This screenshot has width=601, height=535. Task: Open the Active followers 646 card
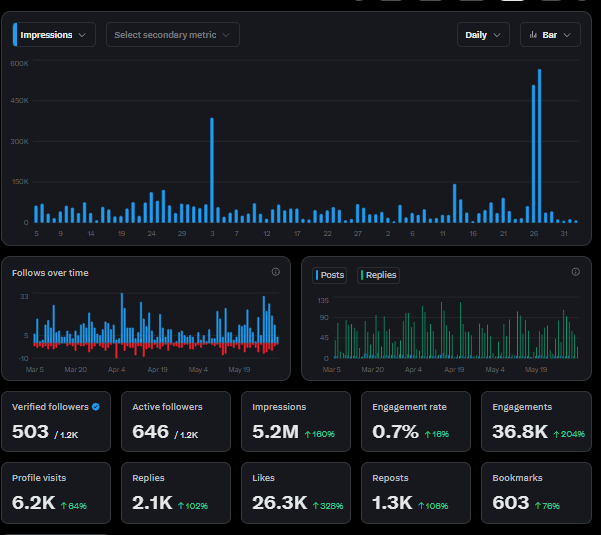tap(176, 421)
